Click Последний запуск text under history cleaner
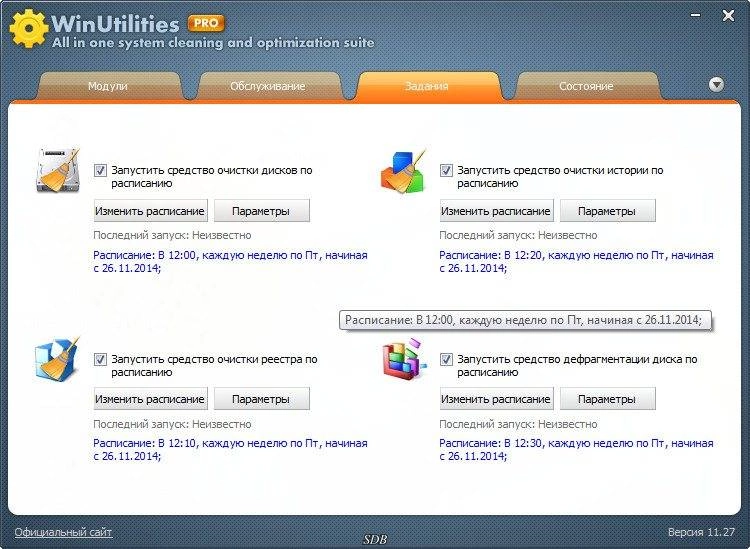The width and height of the screenshot is (750, 549). click(518, 235)
